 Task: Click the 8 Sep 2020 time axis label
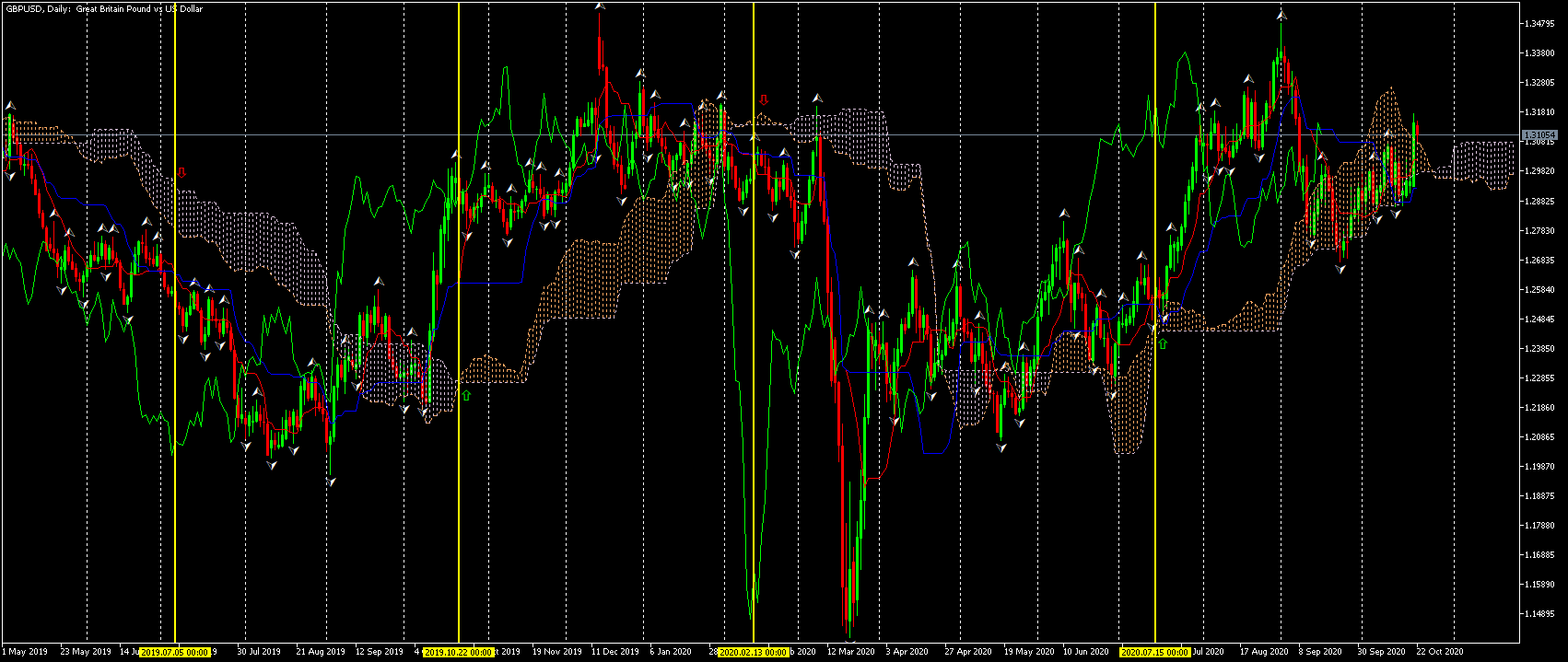point(1322,652)
